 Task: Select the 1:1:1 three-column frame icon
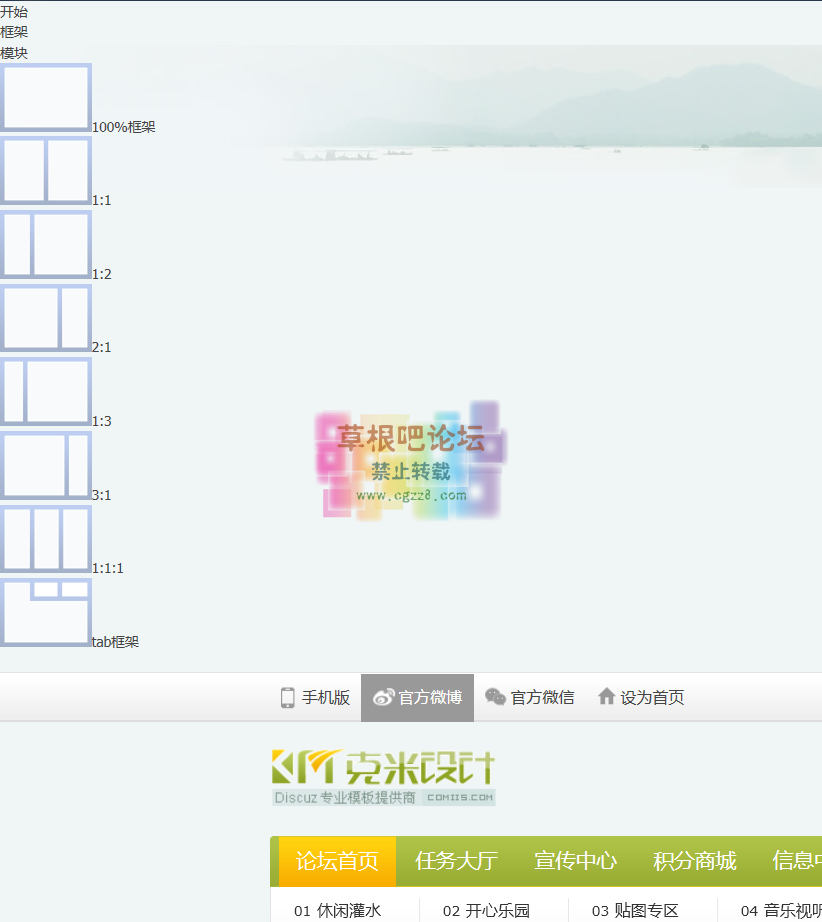(46, 538)
